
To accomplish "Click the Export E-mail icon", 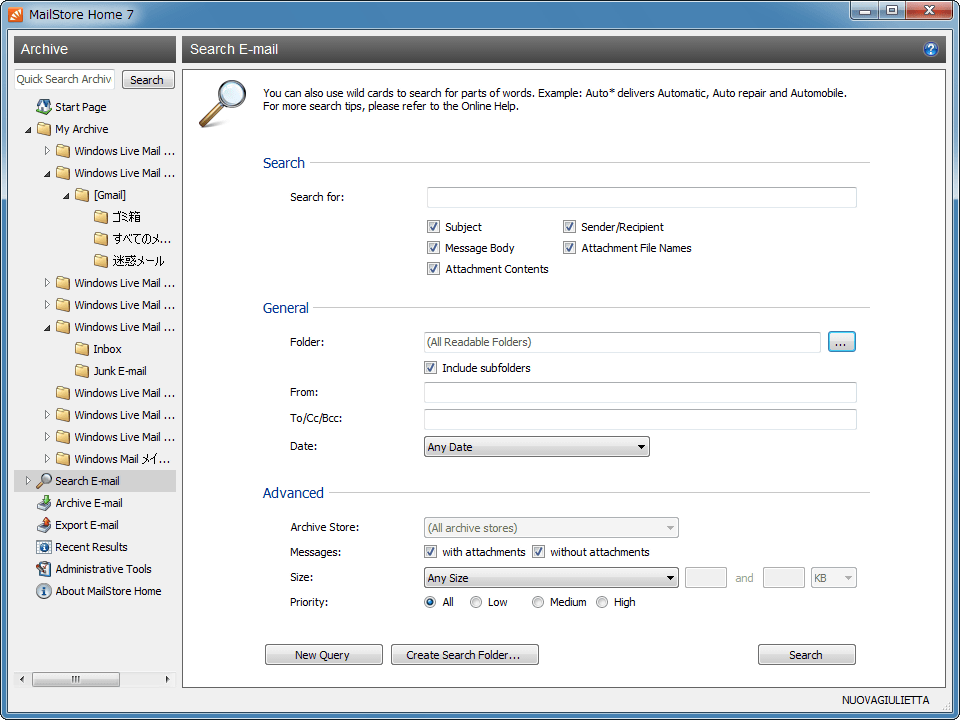I will [x=43, y=525].
